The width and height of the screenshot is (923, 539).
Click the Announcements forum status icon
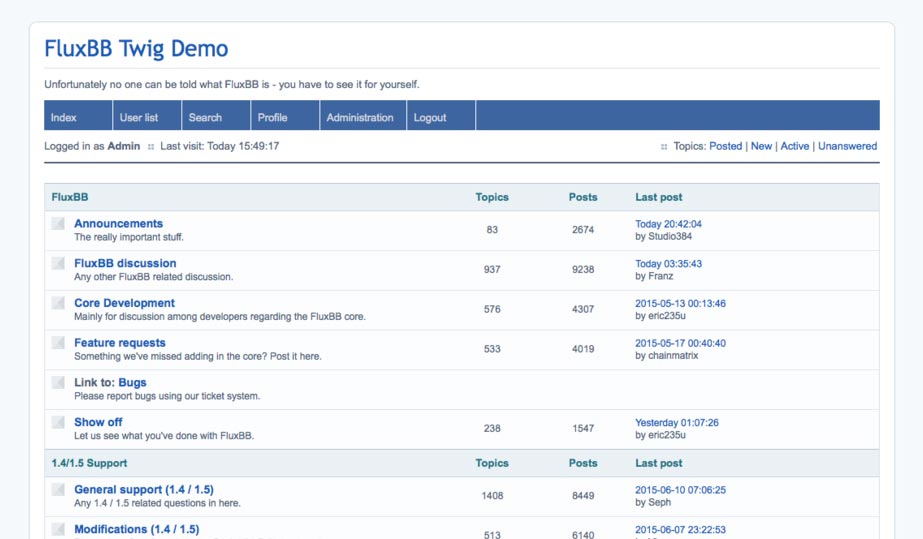point(58,224)
